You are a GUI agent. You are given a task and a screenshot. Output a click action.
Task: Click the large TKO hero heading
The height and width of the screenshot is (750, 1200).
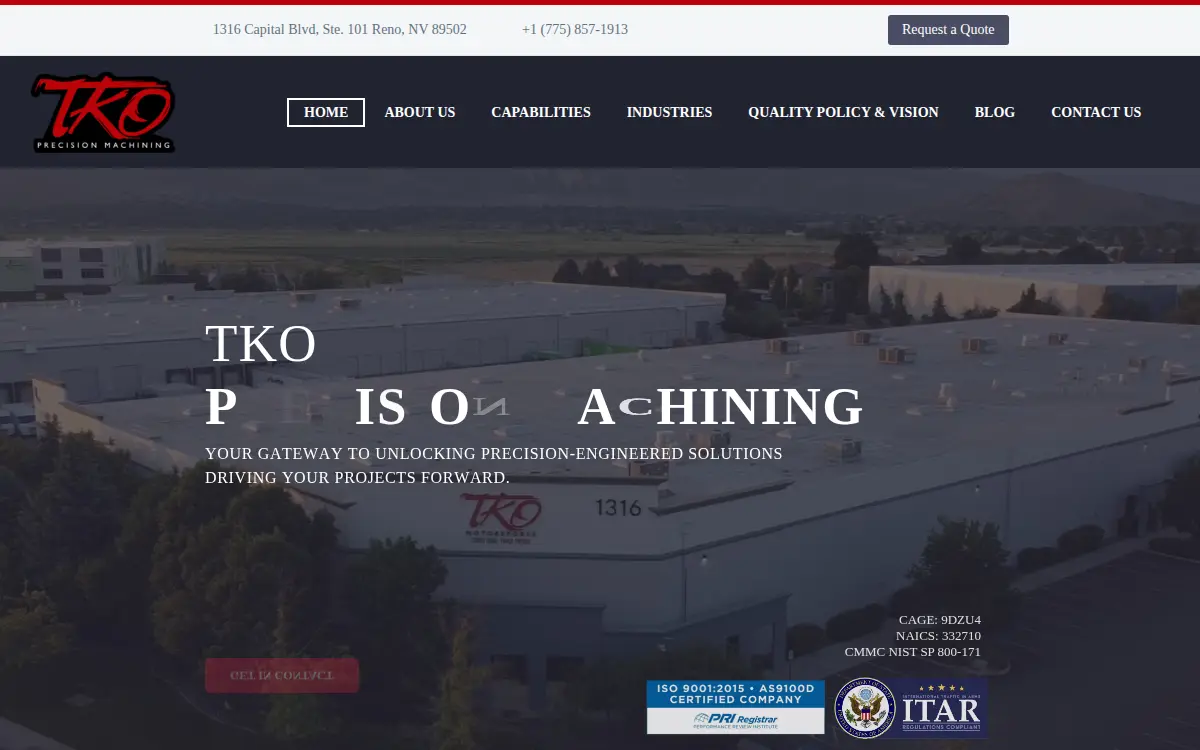pos(261,344)
